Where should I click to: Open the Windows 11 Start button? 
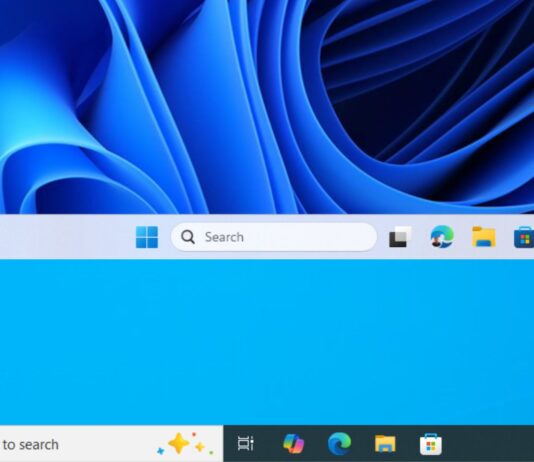click(147, 237)
